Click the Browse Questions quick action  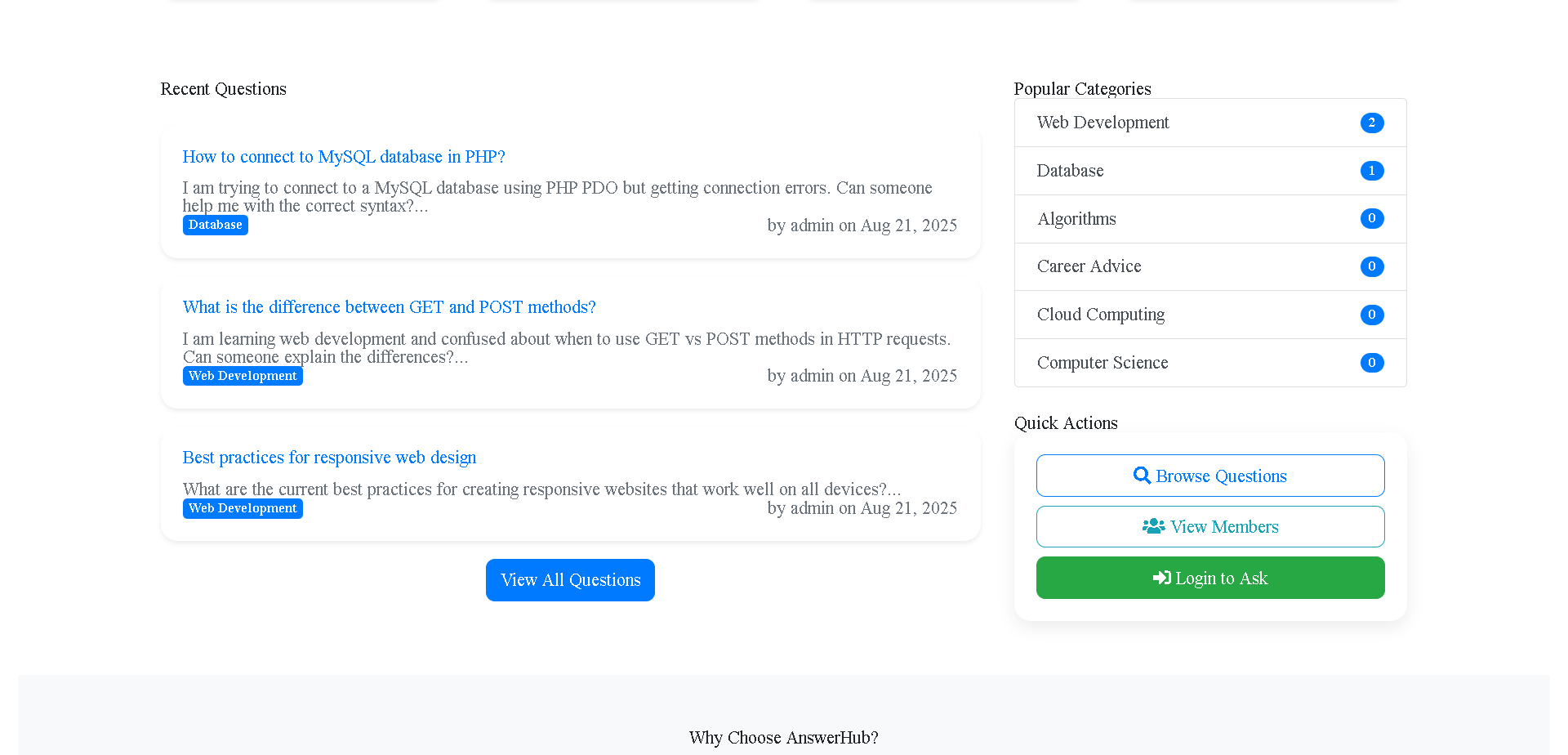(1209, 475)
